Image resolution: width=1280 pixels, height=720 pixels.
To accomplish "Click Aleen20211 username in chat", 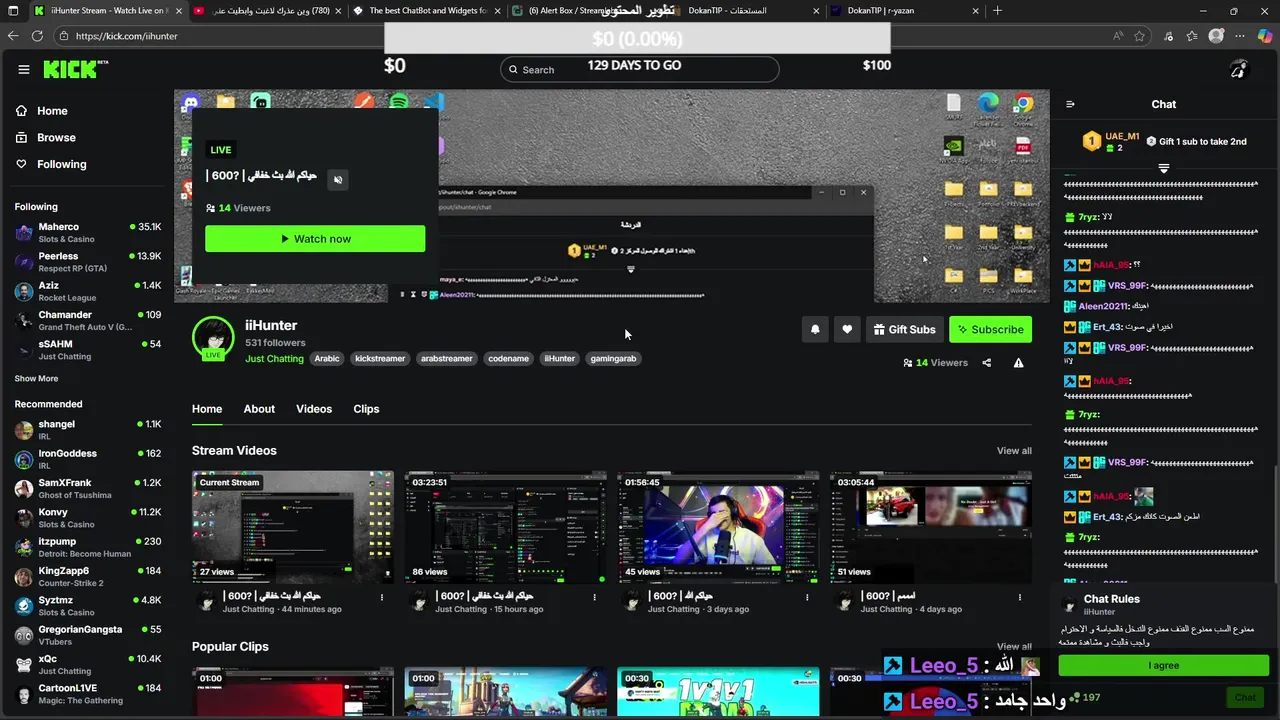I will click(x=1102, y=307).
